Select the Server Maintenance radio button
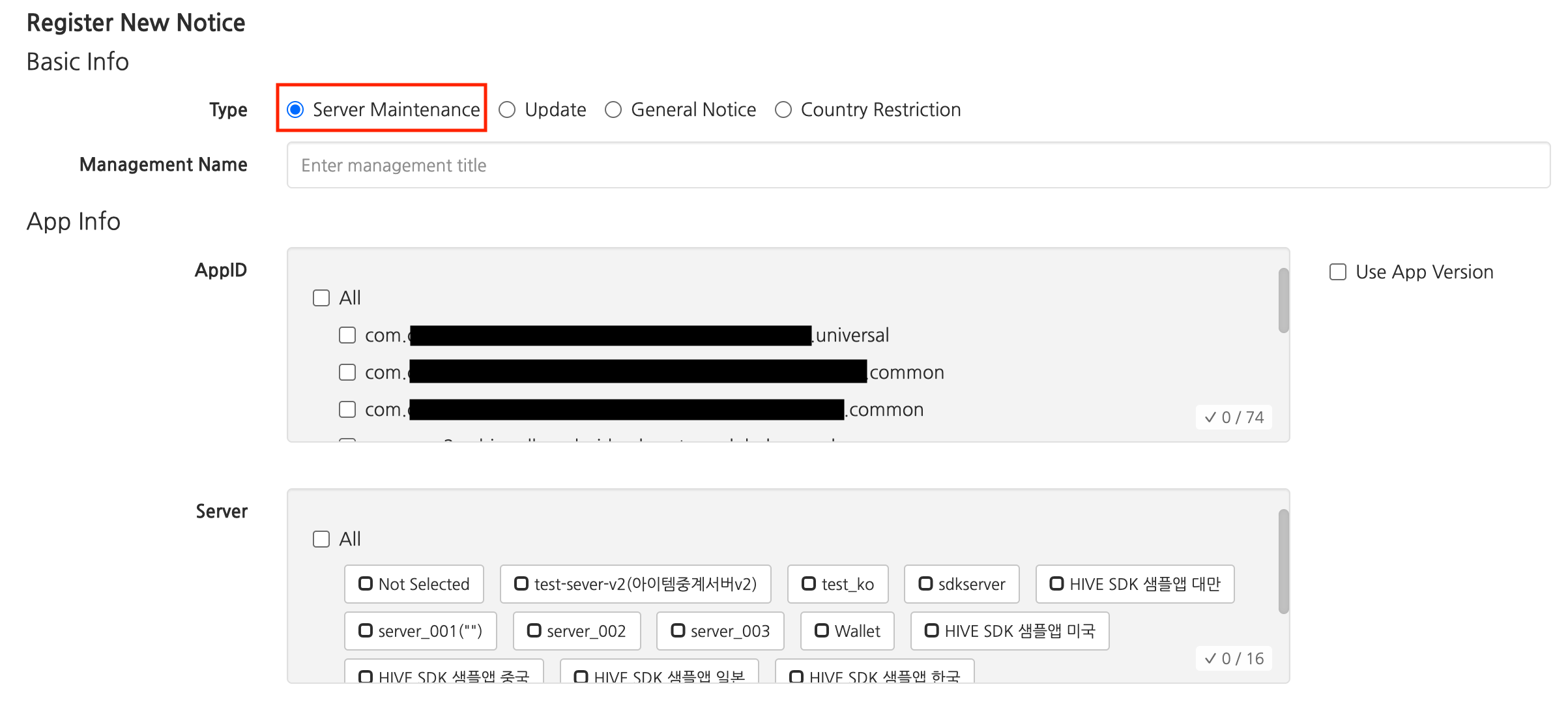The height and width of the screenshot is (704, 1568). [x=296, y=110]
